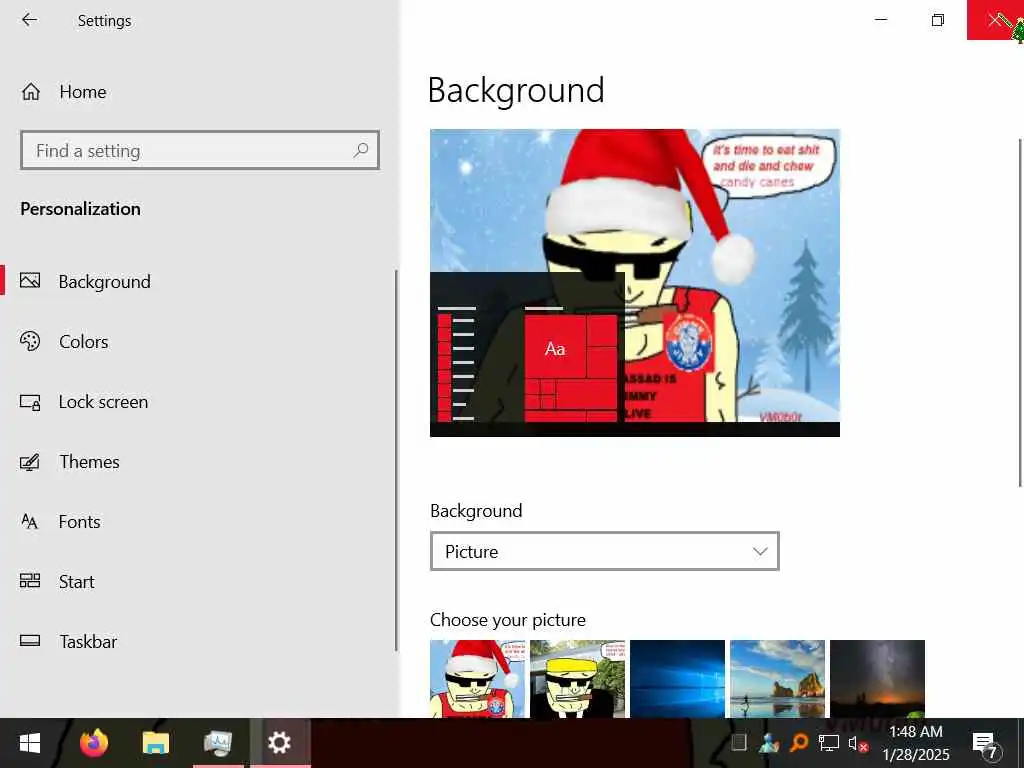Minimize the Settings window
The width and height of the screenshot is (1024, 768).
point(881,20)
